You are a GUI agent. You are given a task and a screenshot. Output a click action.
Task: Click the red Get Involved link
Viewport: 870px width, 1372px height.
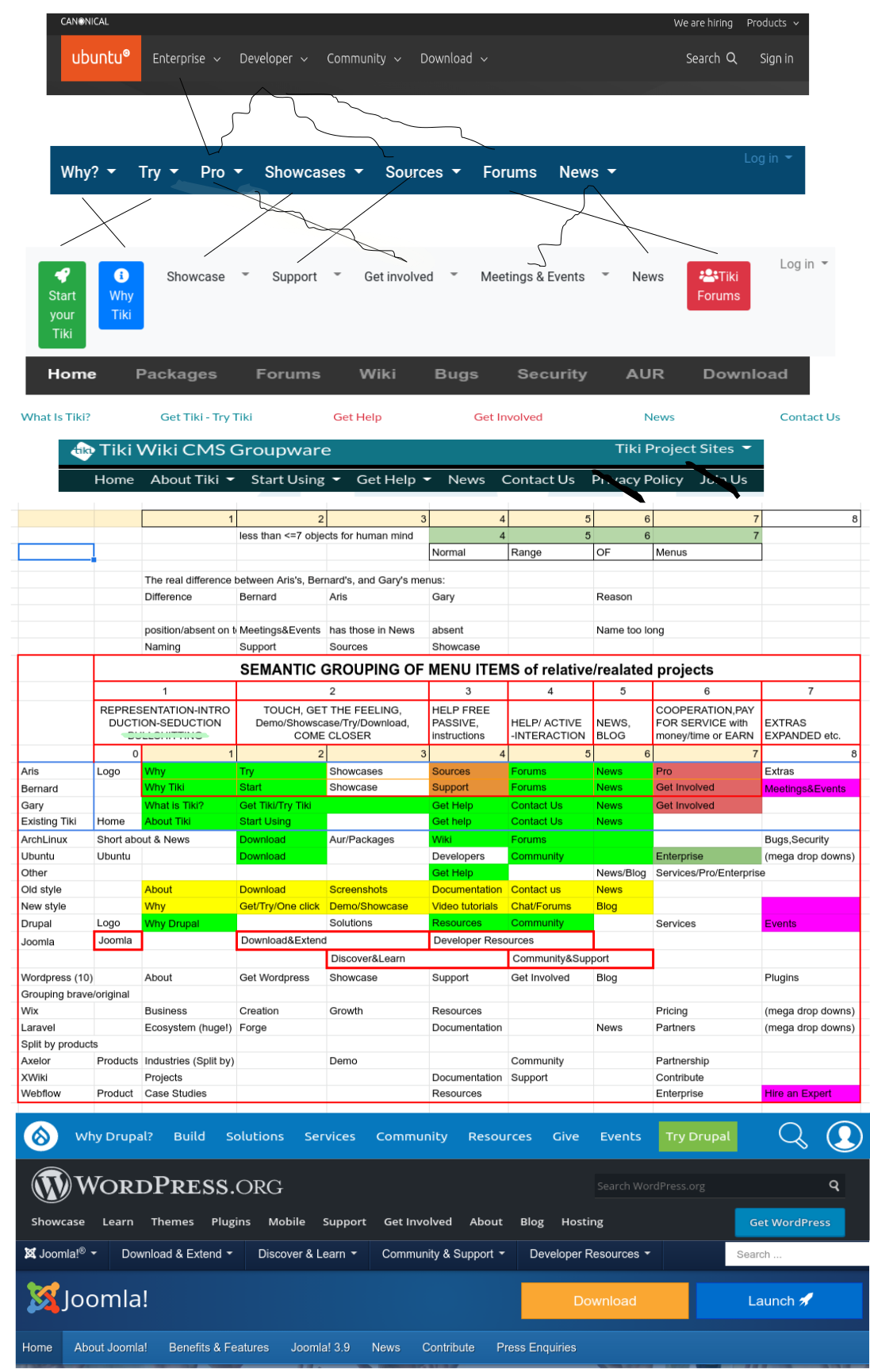tap(508, 417)
